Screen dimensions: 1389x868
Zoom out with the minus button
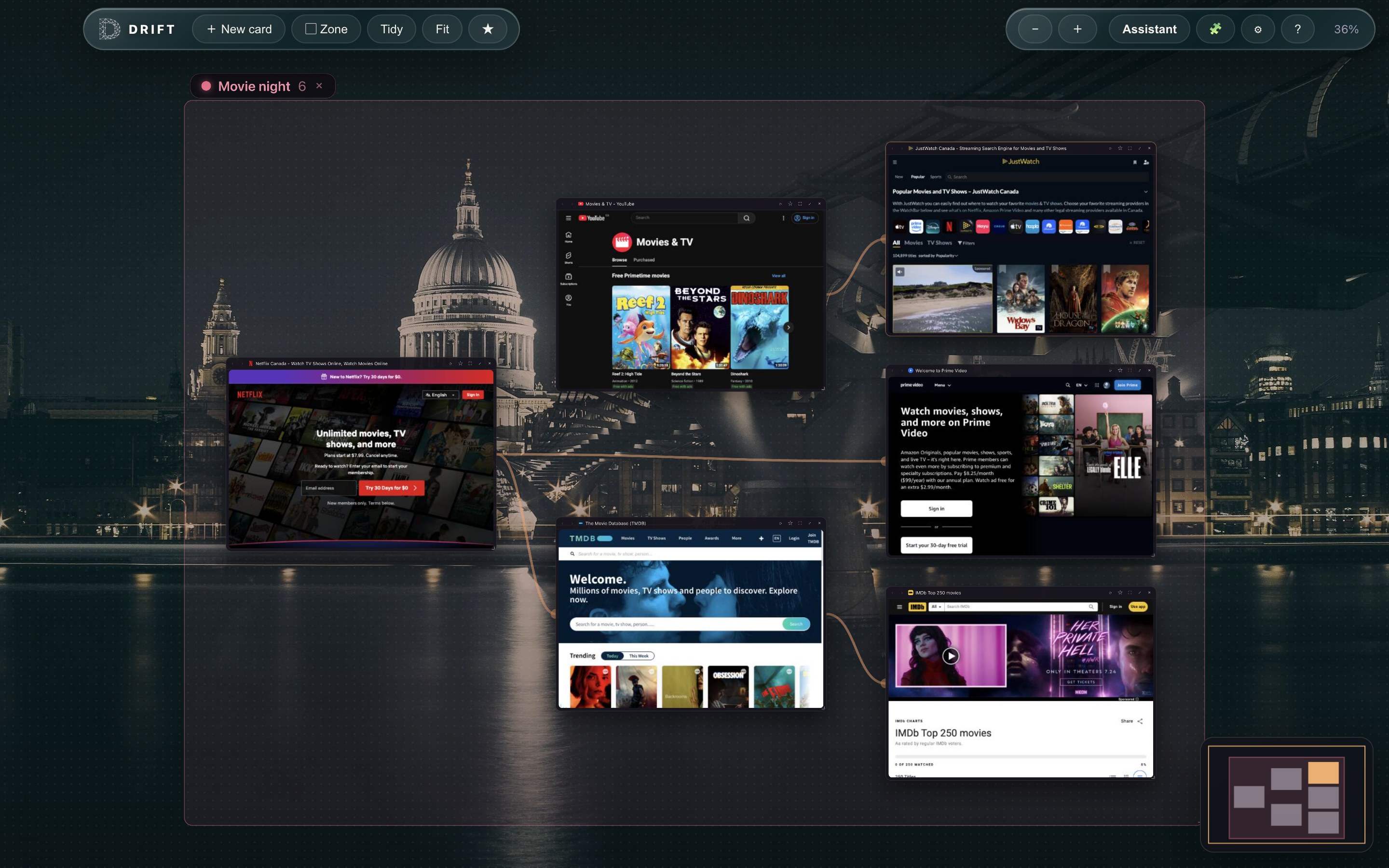(1035, 29)
